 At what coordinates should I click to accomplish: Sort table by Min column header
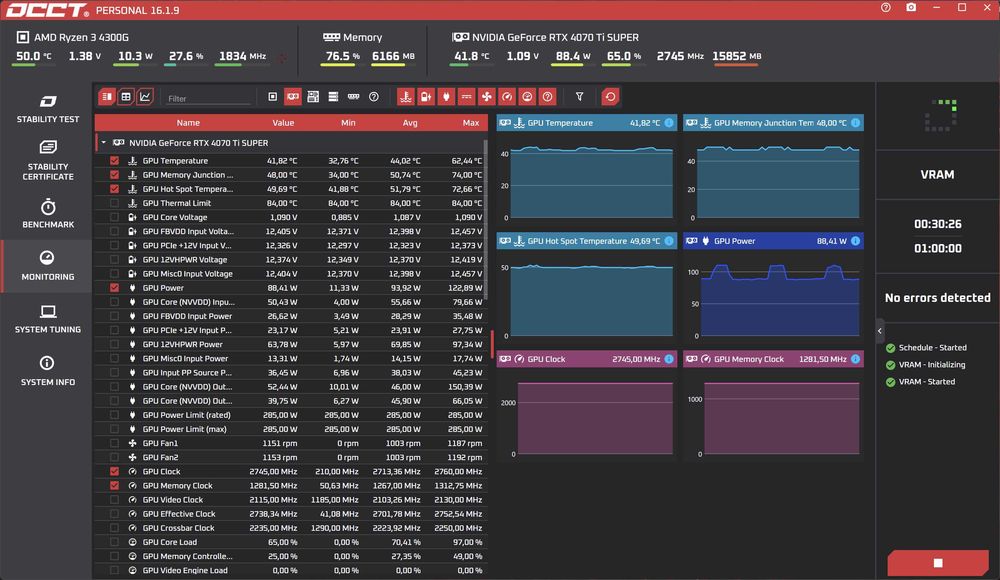tap(348, 123)
